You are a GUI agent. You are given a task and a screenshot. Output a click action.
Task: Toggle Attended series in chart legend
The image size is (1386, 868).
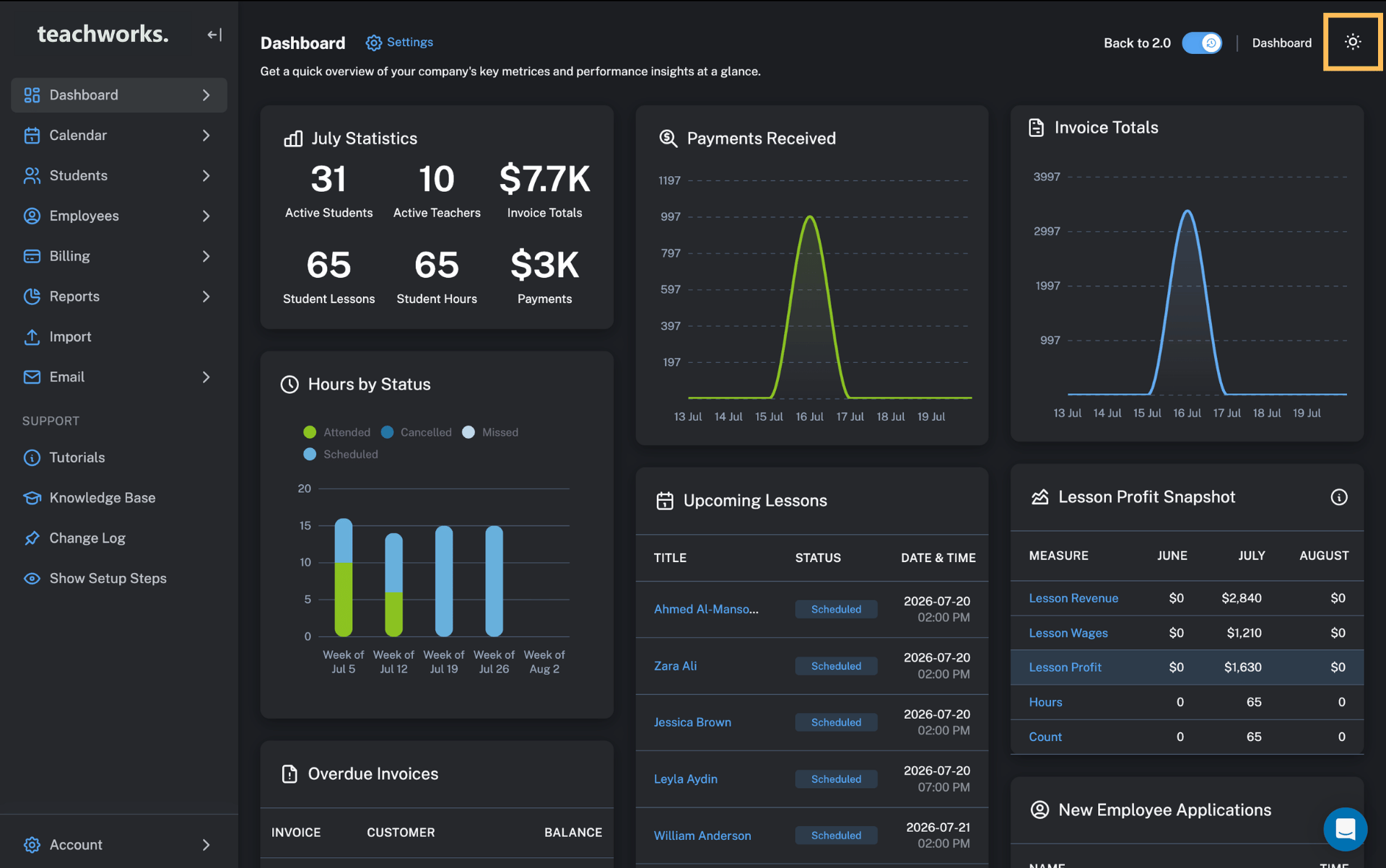(x=337, y=432)
